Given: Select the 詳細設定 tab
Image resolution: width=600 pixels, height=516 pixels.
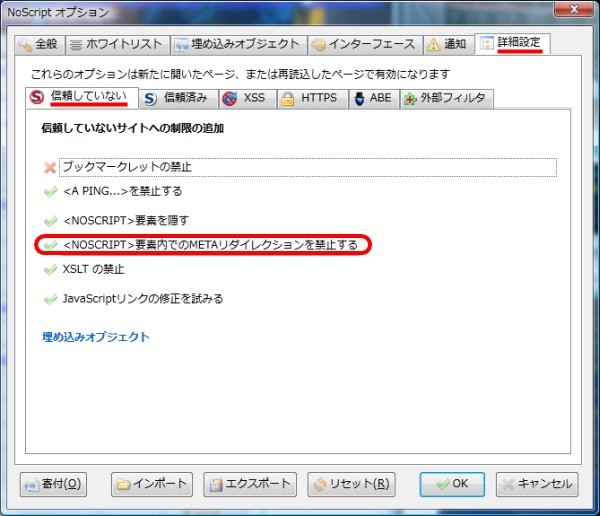Looking at the screenshot, I should 512,43.
